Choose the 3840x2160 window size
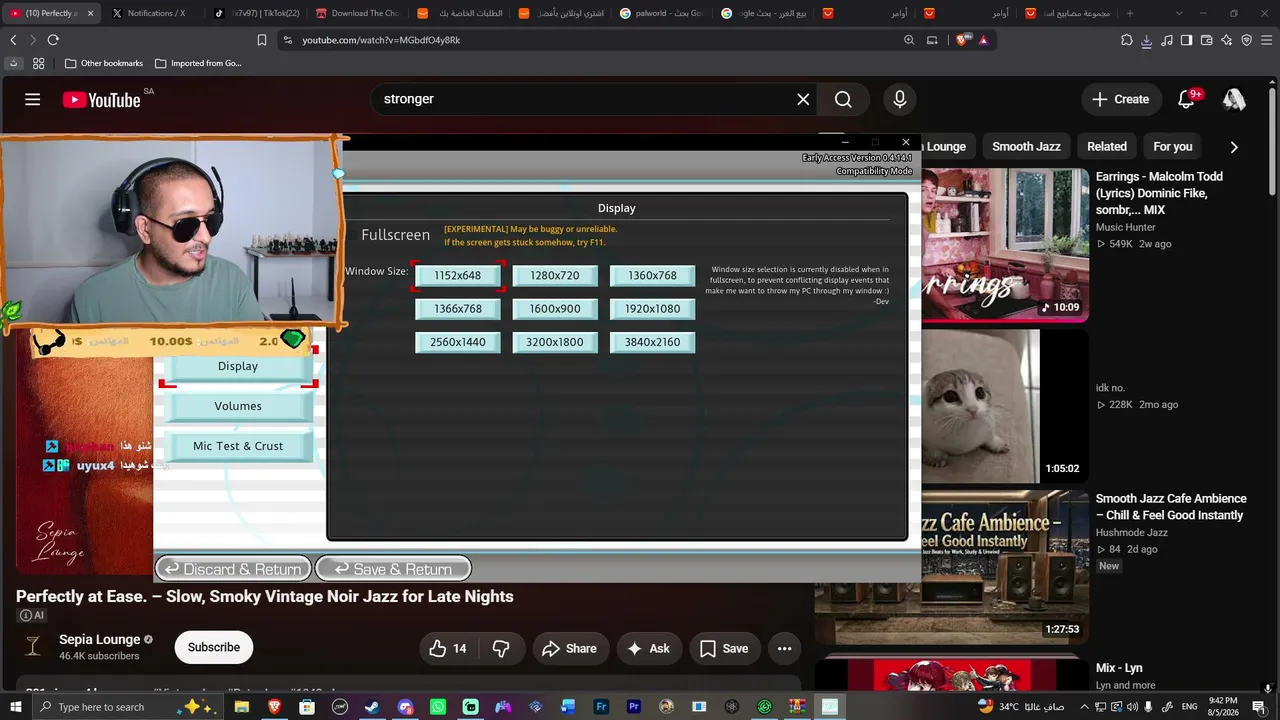Image resolution: width=1280 pixels, height=720 pixels. [x=652, y=342]
